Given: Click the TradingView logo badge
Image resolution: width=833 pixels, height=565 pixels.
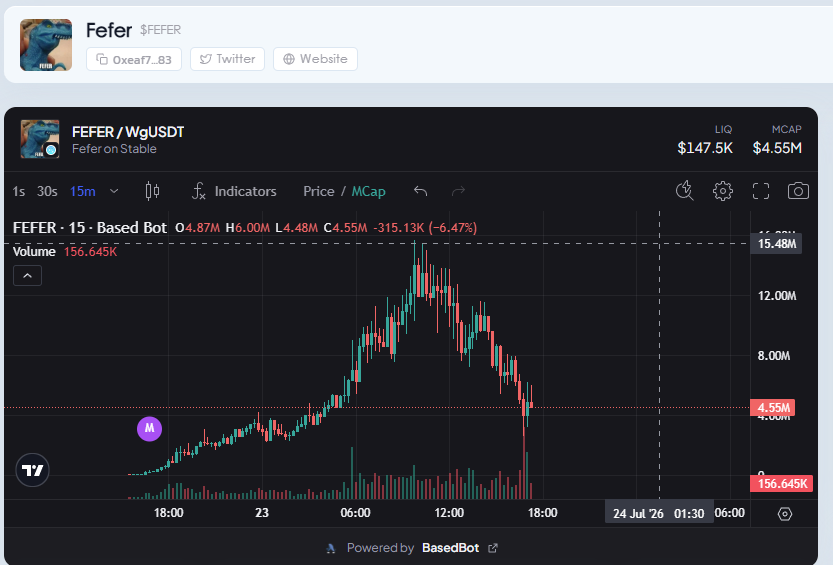Looking at the screenshot, I should [32, 470].
